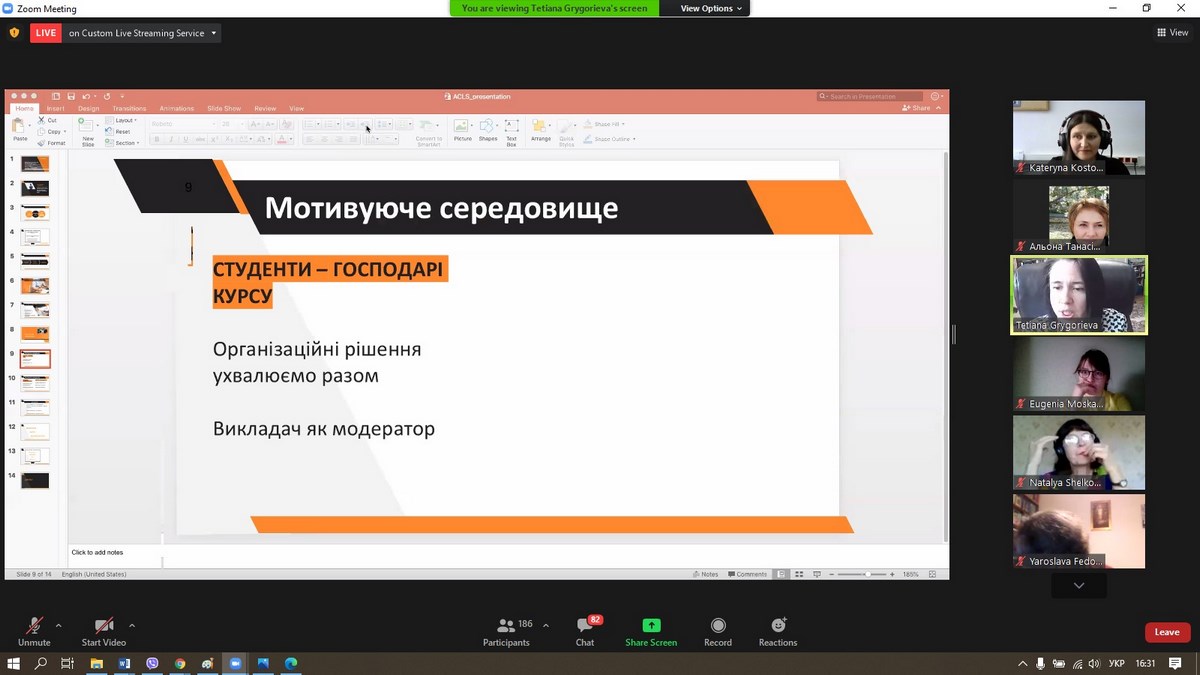Unmute the microphone
Image resolution: width=1200 pixels, height=675 pixels.
pyautogui.click(x=34, y=631)
